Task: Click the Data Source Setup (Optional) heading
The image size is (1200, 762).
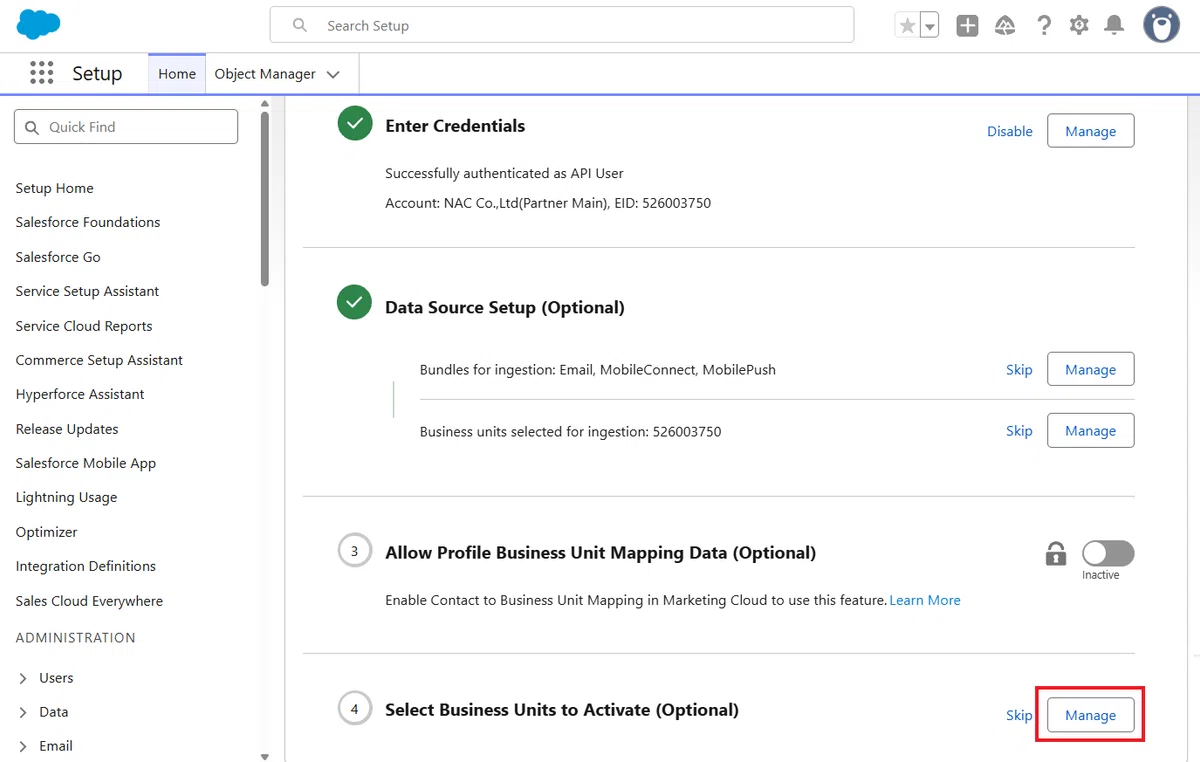Action: click(505, 307)
